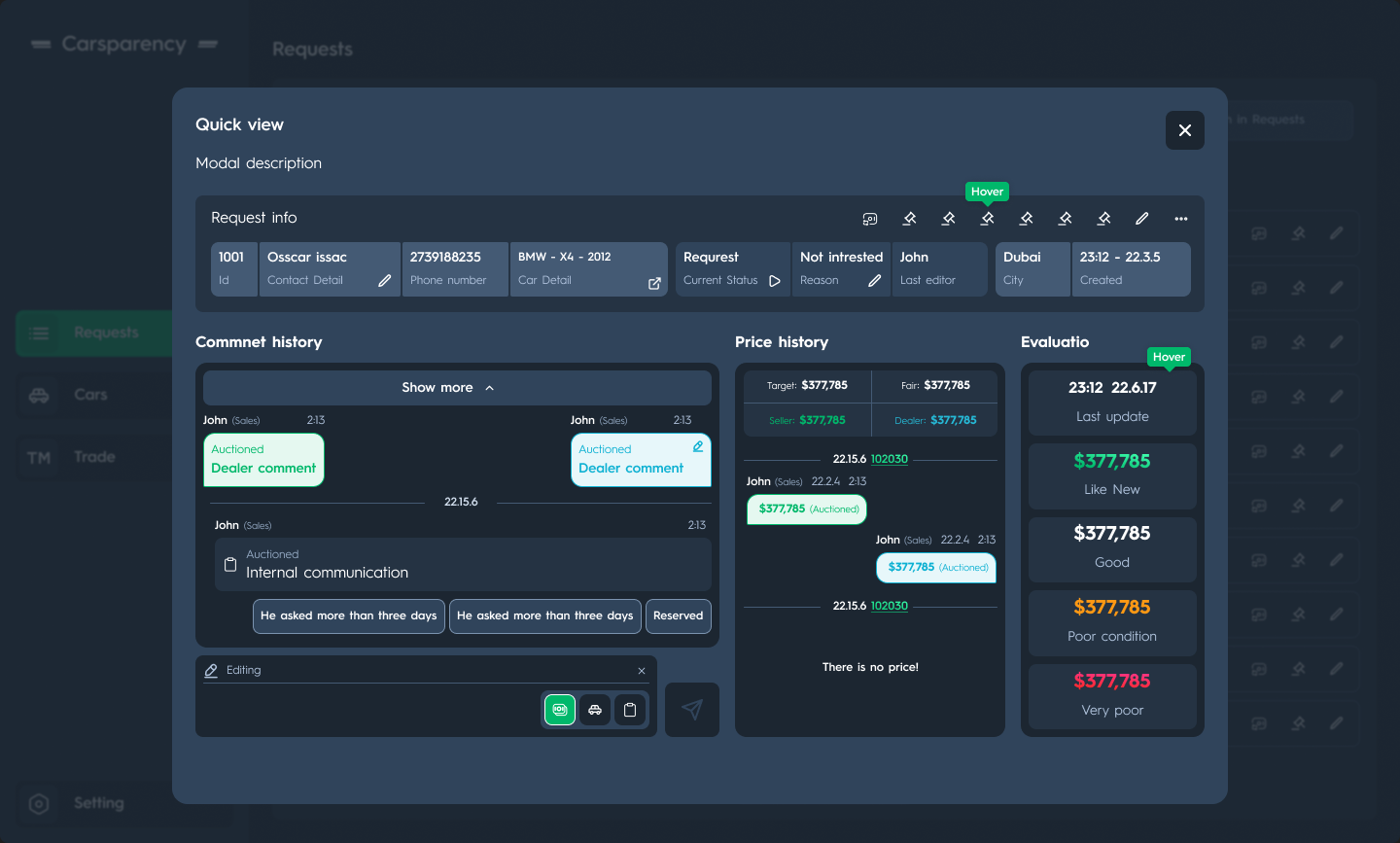
Task: Click the Last update evaluation card
Action: 1112,403
